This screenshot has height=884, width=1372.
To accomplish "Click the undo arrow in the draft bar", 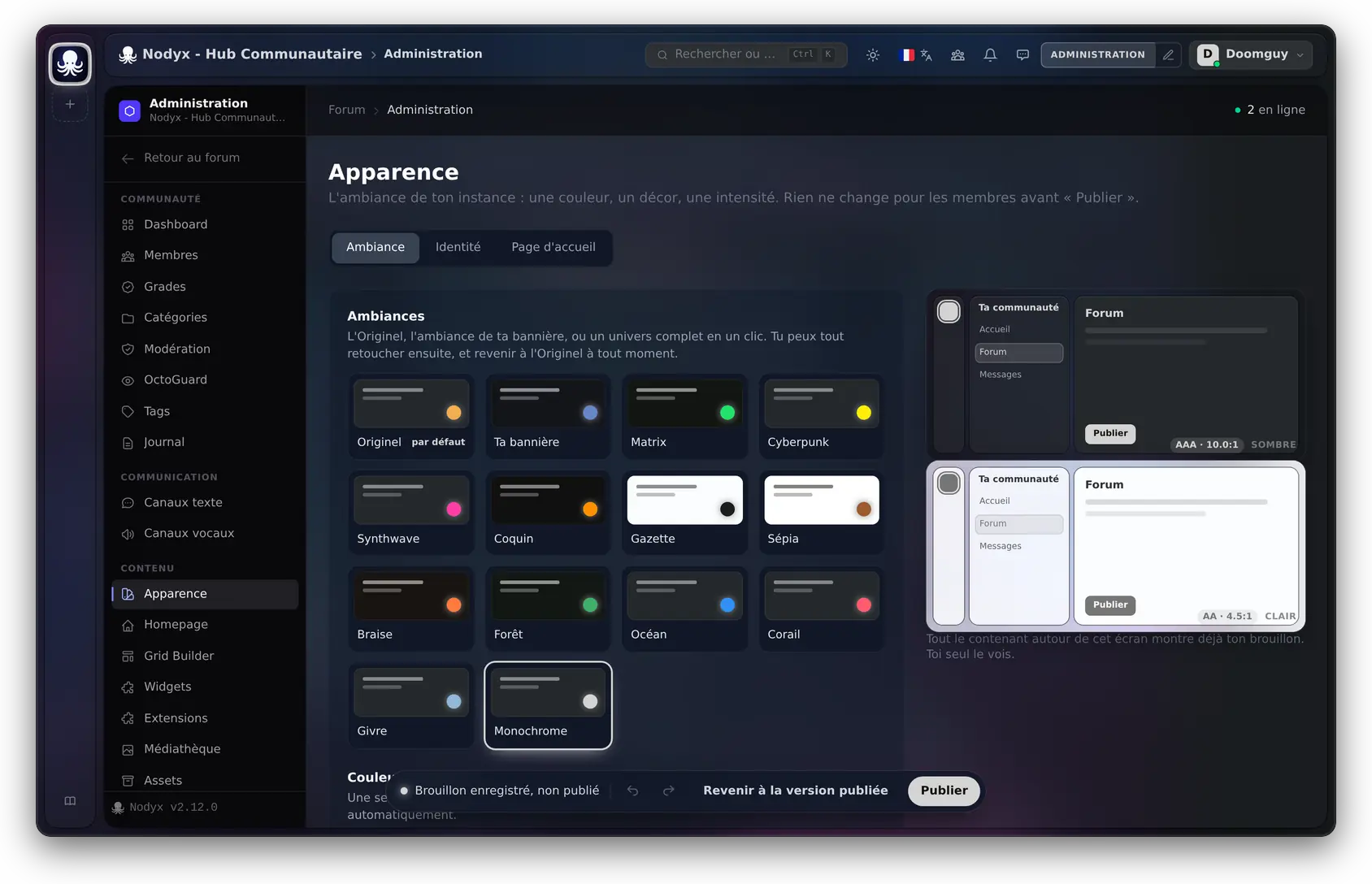I will [633, 791].
